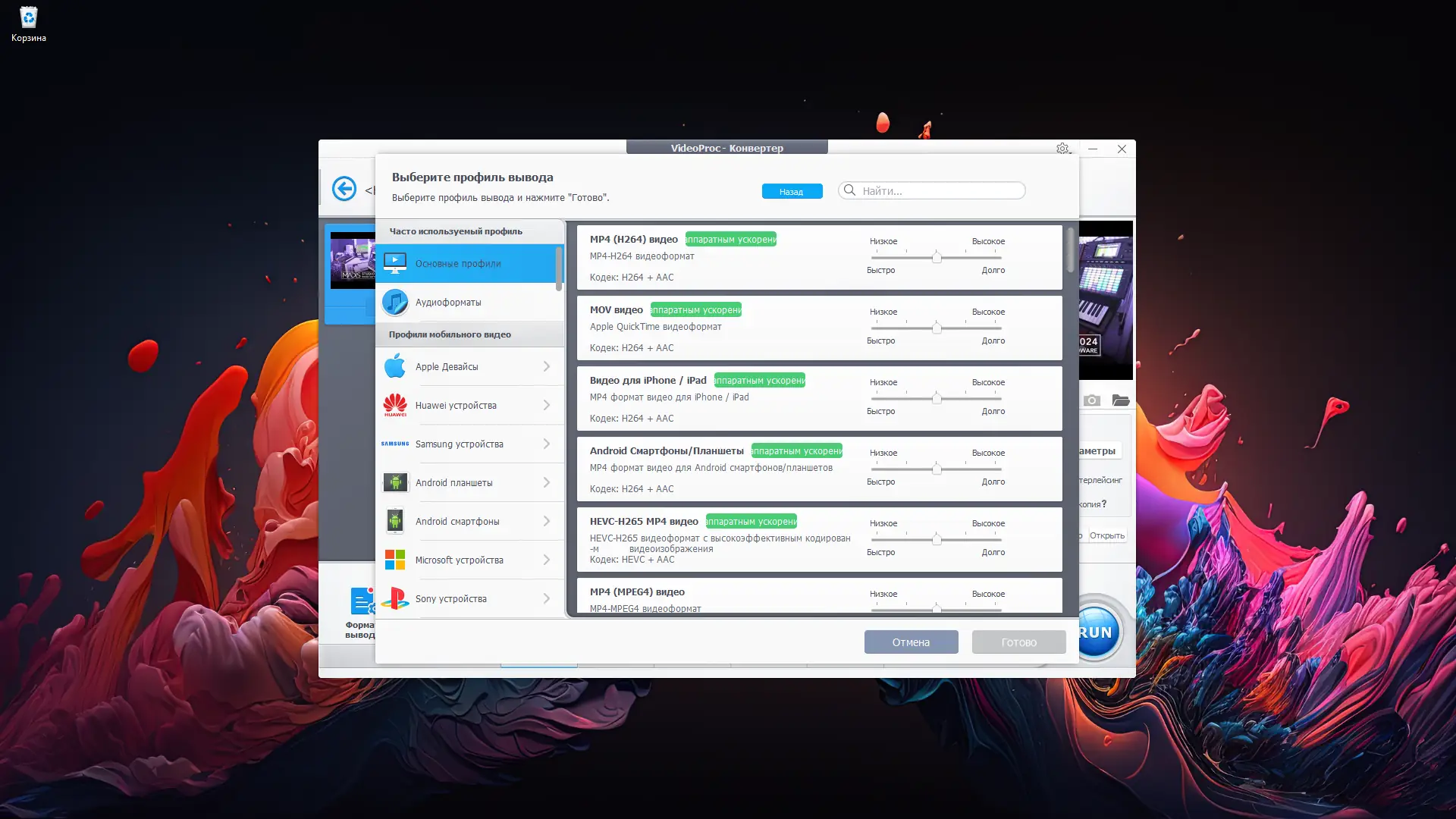Image resolution: width=1456 pixels, height=819 pixels.
Task: Adjust the quality slider for MP4 (H264)
Action: tap(937, 256)
